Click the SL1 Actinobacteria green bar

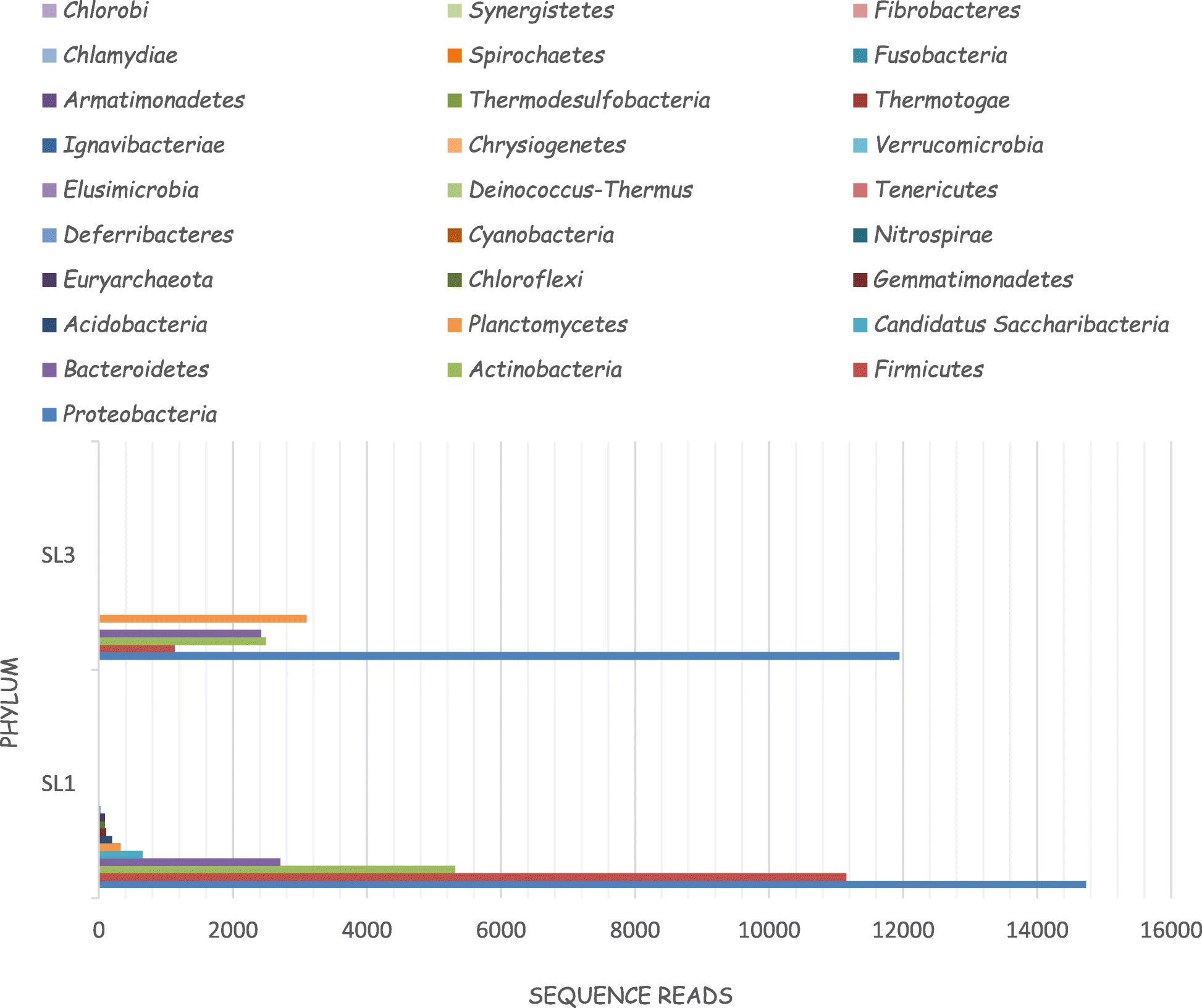coord(277,870)
